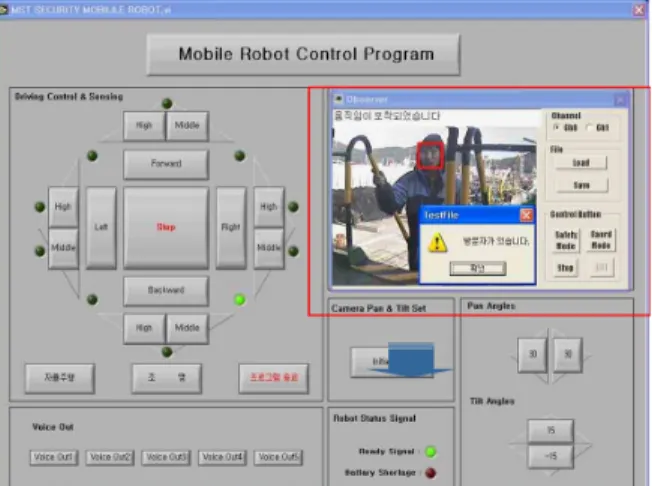
Task: Click the Ready Signal green indicator light
Action: pos(431,451)
